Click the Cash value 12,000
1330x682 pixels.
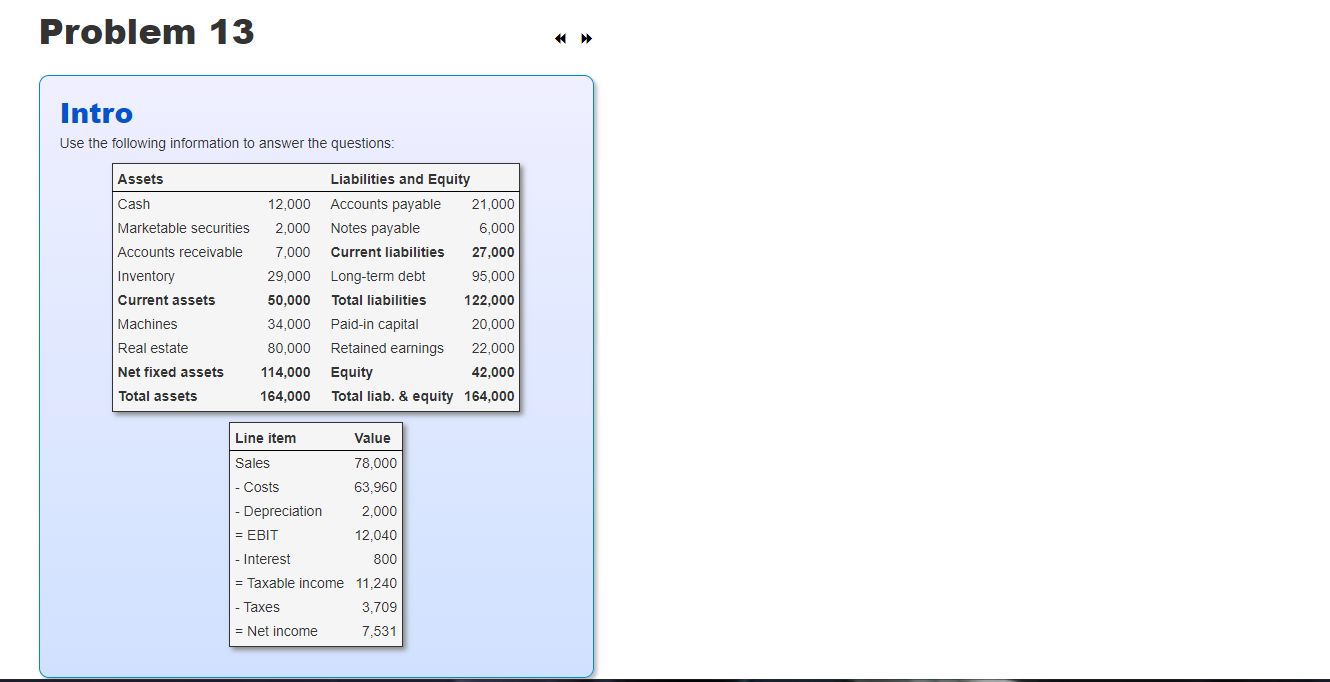pos(289,204)
